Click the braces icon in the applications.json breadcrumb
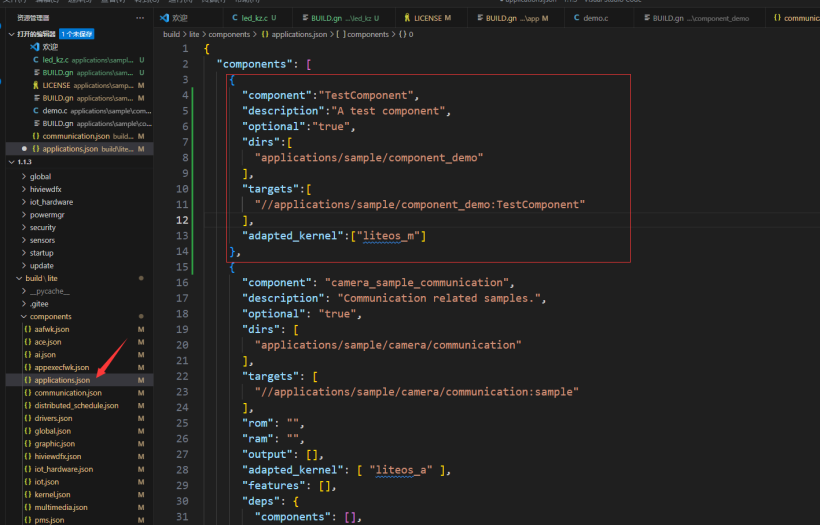Screen dimensions: 820x525 (x=265, y=34)
